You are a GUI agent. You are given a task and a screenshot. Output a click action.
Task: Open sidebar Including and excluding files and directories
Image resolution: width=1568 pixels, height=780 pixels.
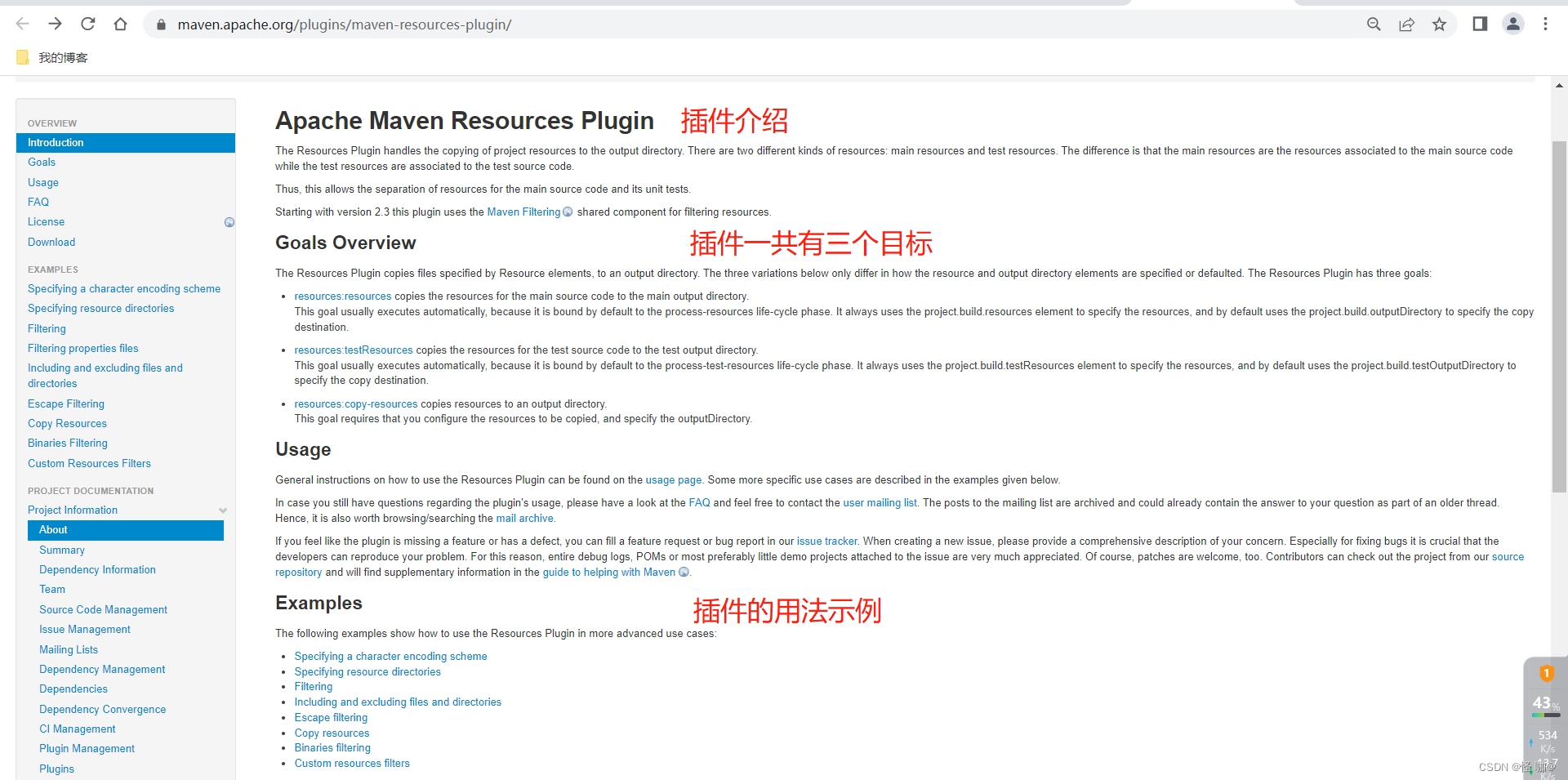[105, 376]
